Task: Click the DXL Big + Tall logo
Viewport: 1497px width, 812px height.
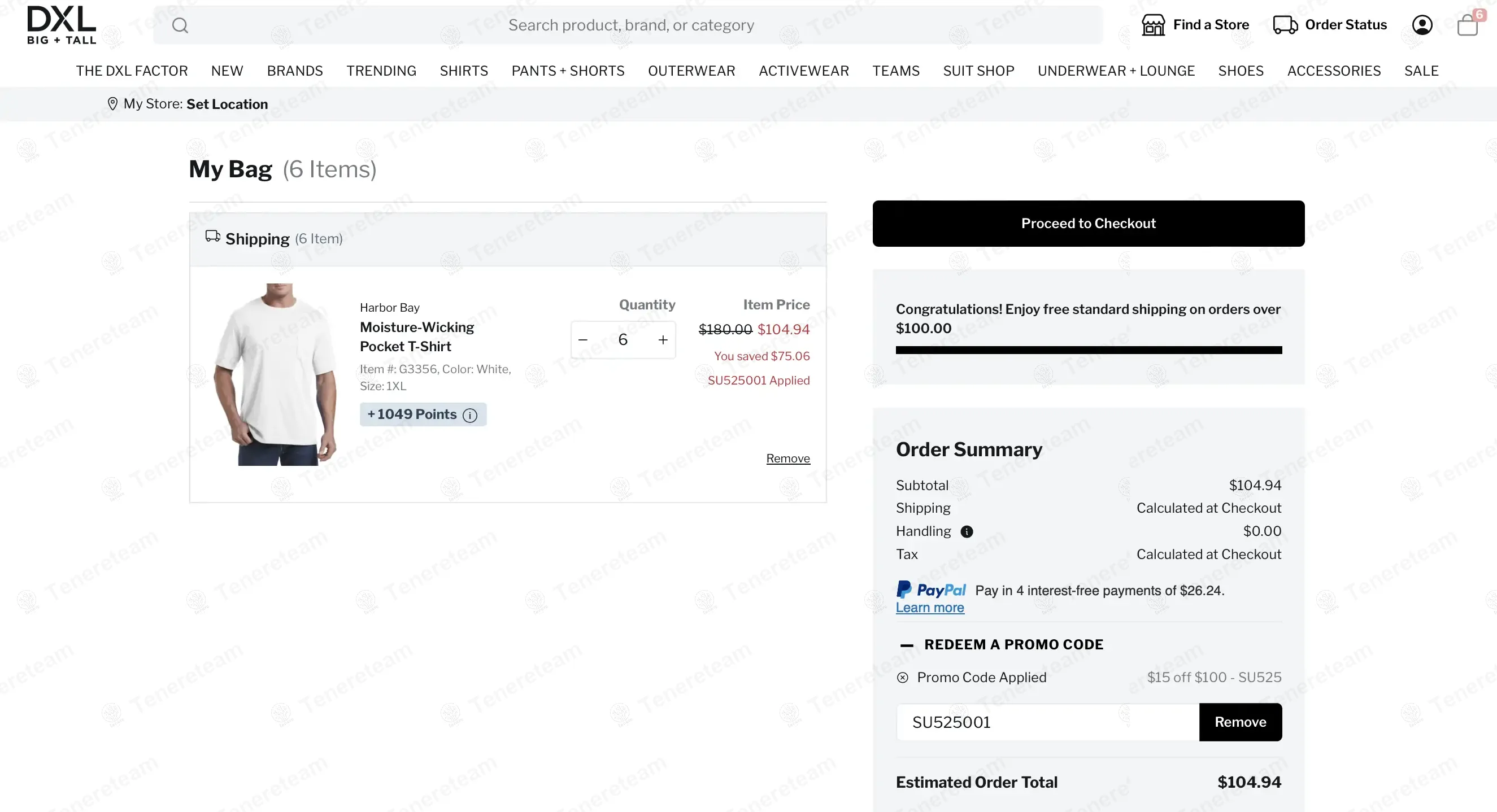Action: (x=61, y=25)
